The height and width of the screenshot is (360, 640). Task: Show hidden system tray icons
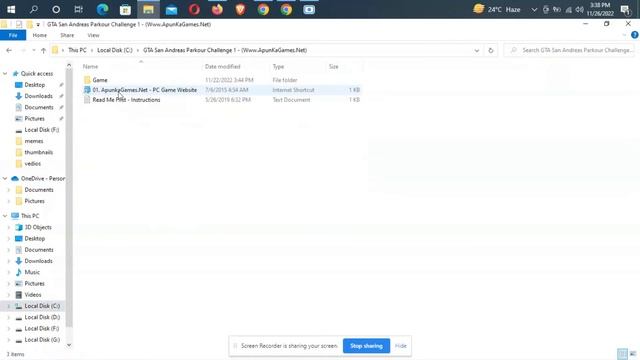tap(534, 9)
